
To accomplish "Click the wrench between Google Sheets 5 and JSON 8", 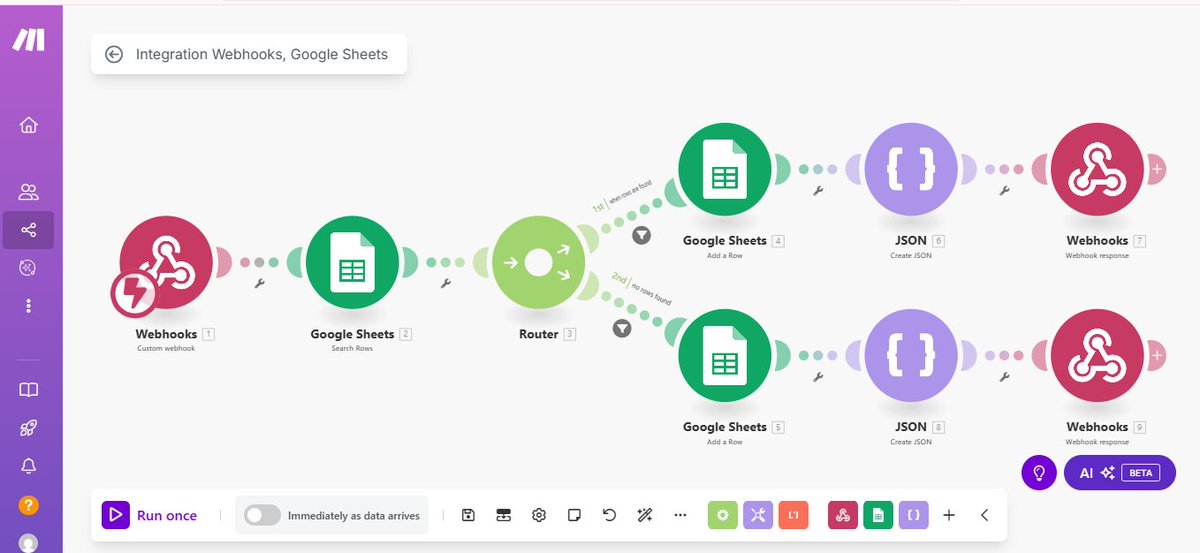I will (x=818, y=377).
